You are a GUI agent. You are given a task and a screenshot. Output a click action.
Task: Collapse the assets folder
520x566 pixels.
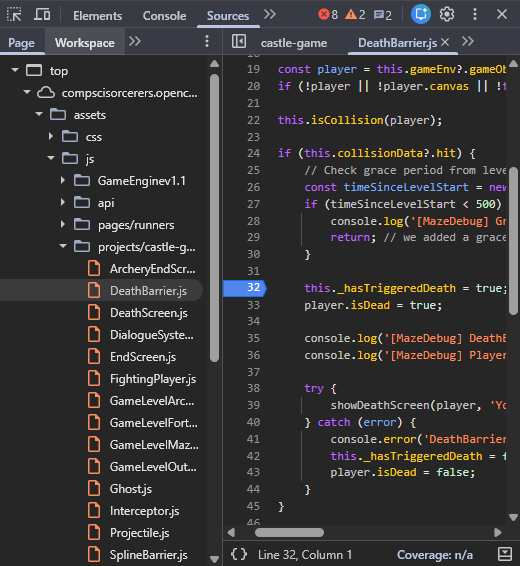point(39,114)
